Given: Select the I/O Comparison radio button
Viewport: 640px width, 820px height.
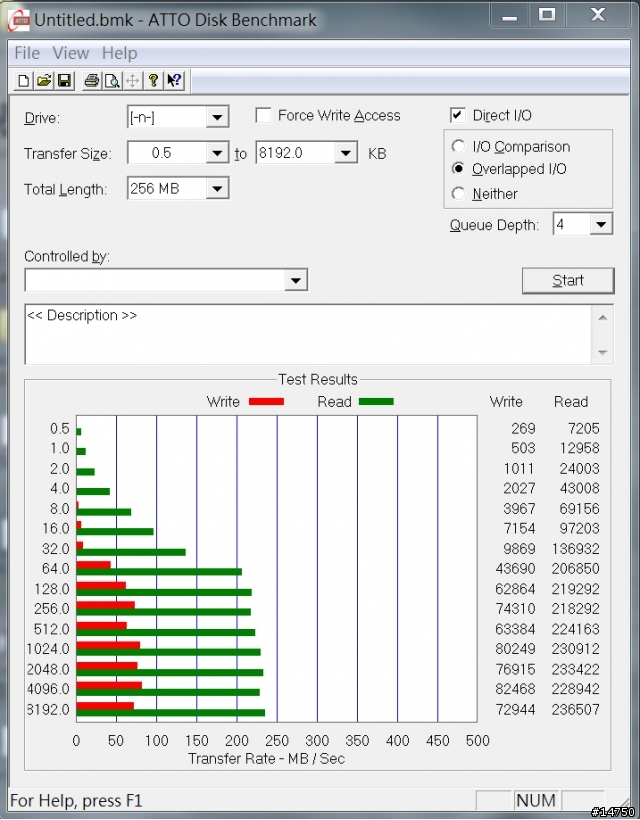Looking at the screenshot, I should point(459,146).
